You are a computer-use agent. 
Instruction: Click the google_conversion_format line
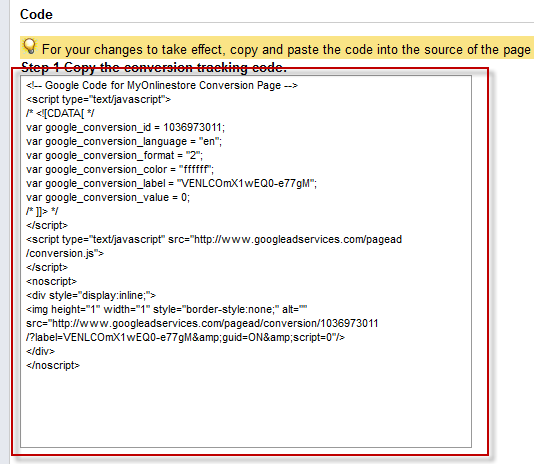pos(114,155)
